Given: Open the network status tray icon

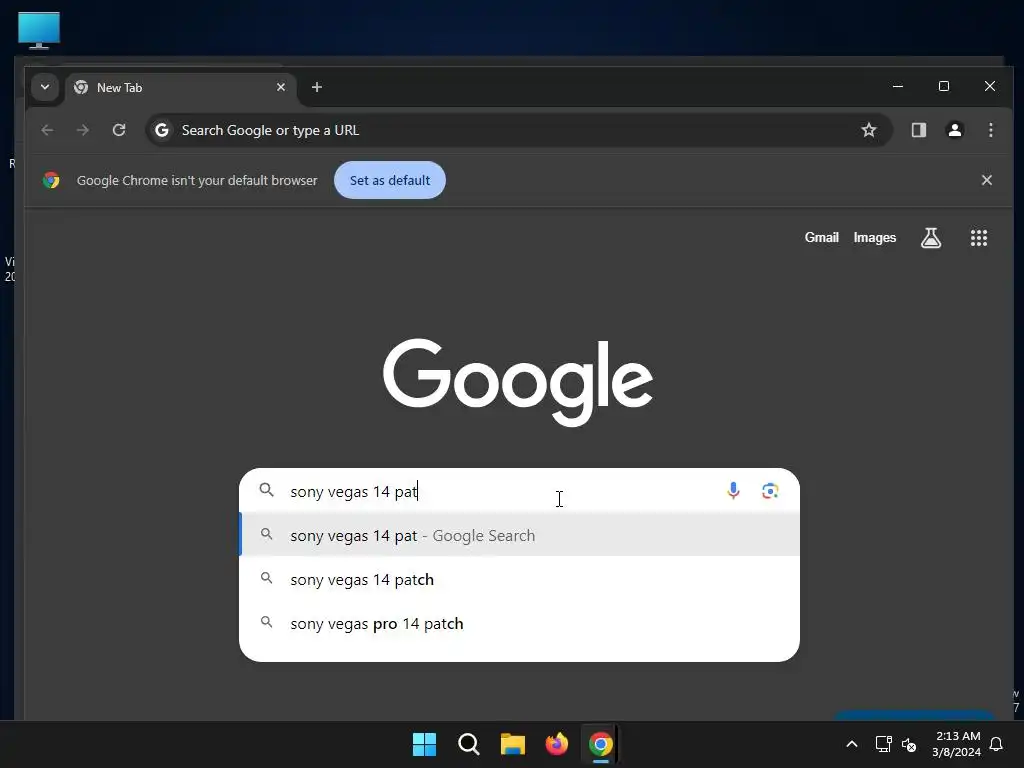Looking at the screenshot, I should pos(883,744).
